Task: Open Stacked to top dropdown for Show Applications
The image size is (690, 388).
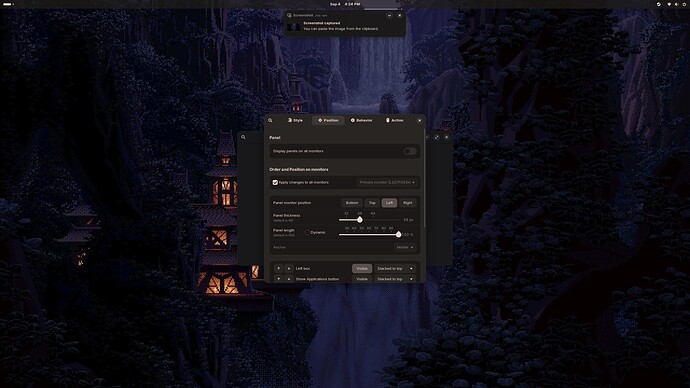Action: pyautogui.click(x=395, y=279)
